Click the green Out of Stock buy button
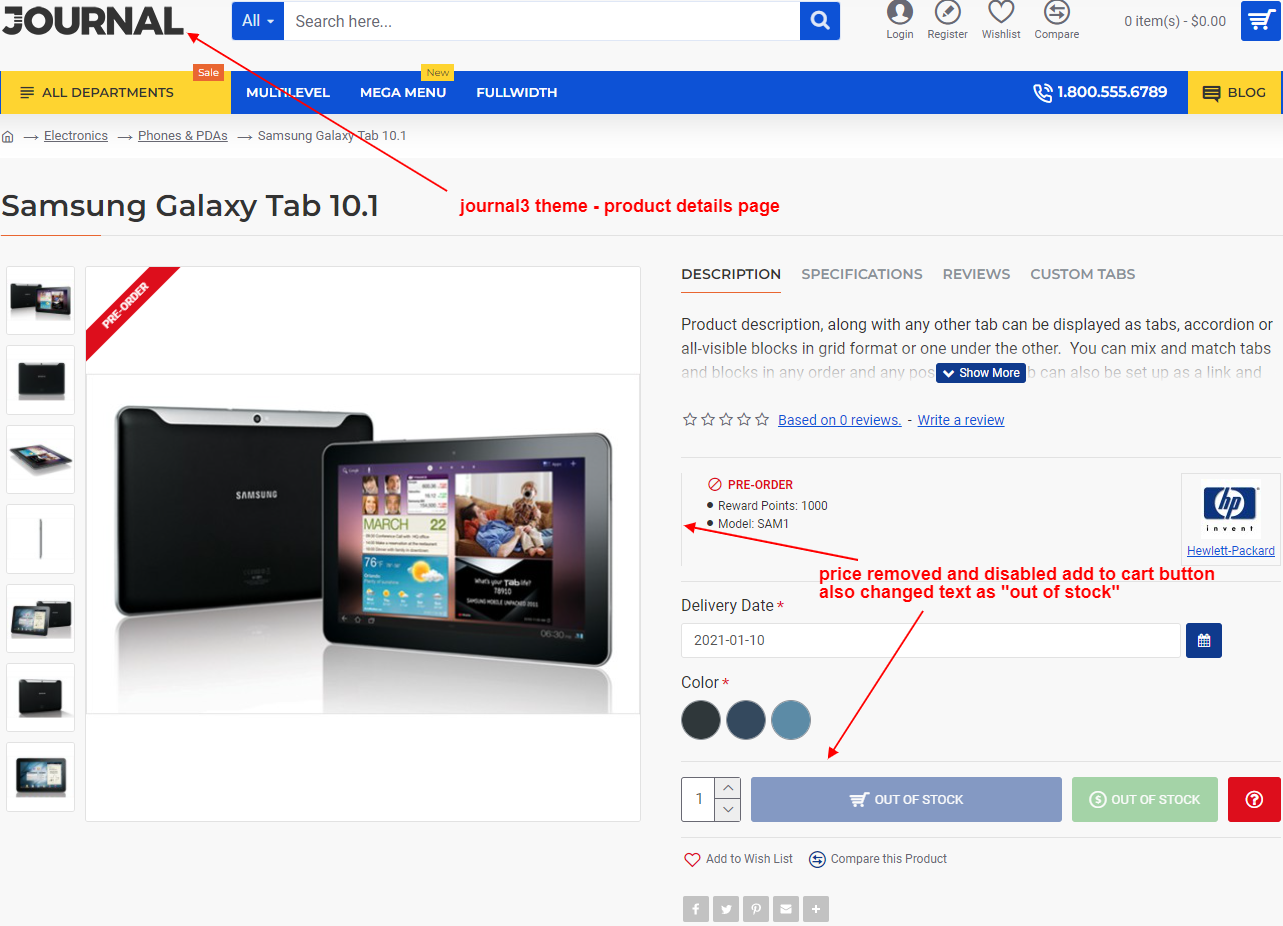Screen dimensions: 1283x926 click(x=1145, y=799)
